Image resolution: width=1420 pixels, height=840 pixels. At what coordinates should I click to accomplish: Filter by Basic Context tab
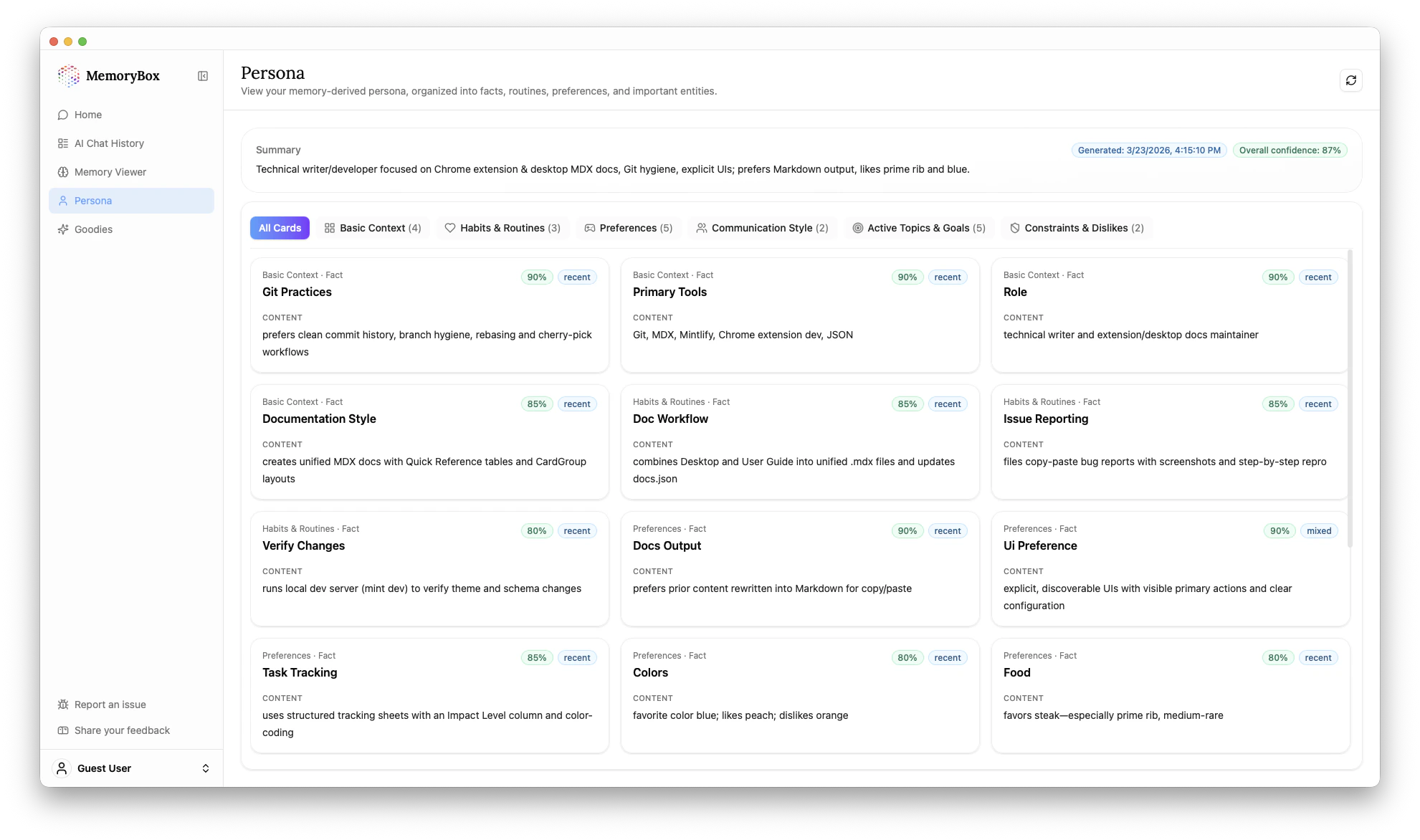[x=373, y=228]
